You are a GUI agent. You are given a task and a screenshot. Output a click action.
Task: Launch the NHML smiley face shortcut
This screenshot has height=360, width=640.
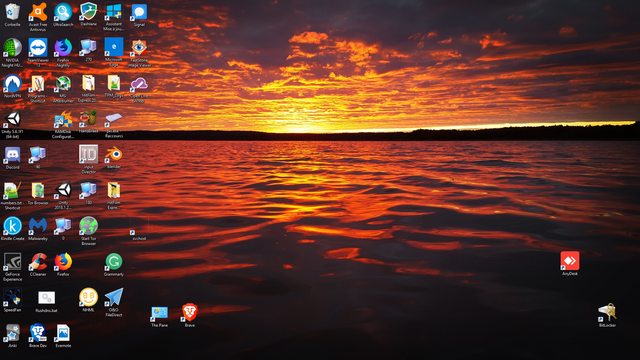[x=88, y=298]
